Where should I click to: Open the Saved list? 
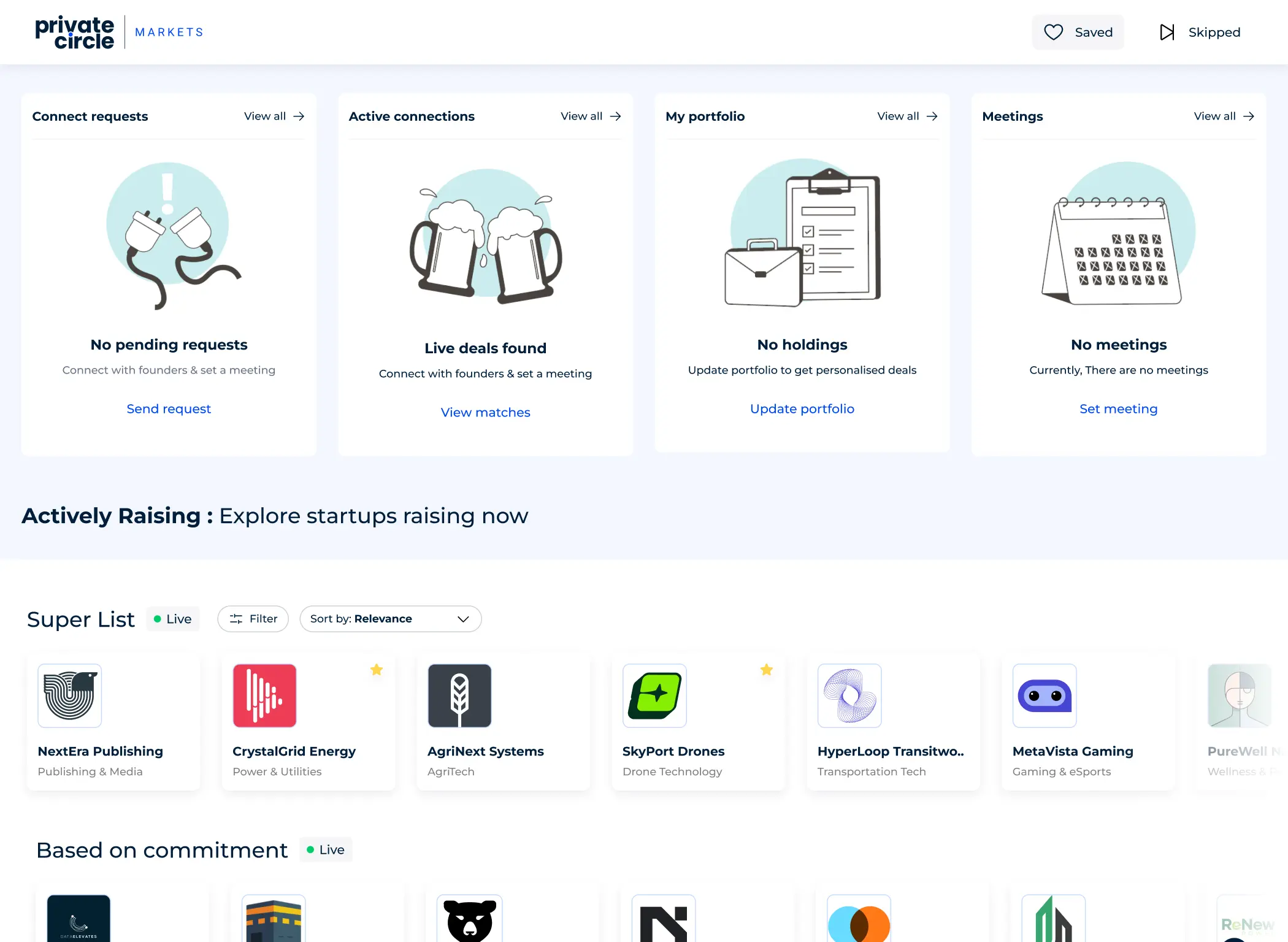tap(1078, 32)
